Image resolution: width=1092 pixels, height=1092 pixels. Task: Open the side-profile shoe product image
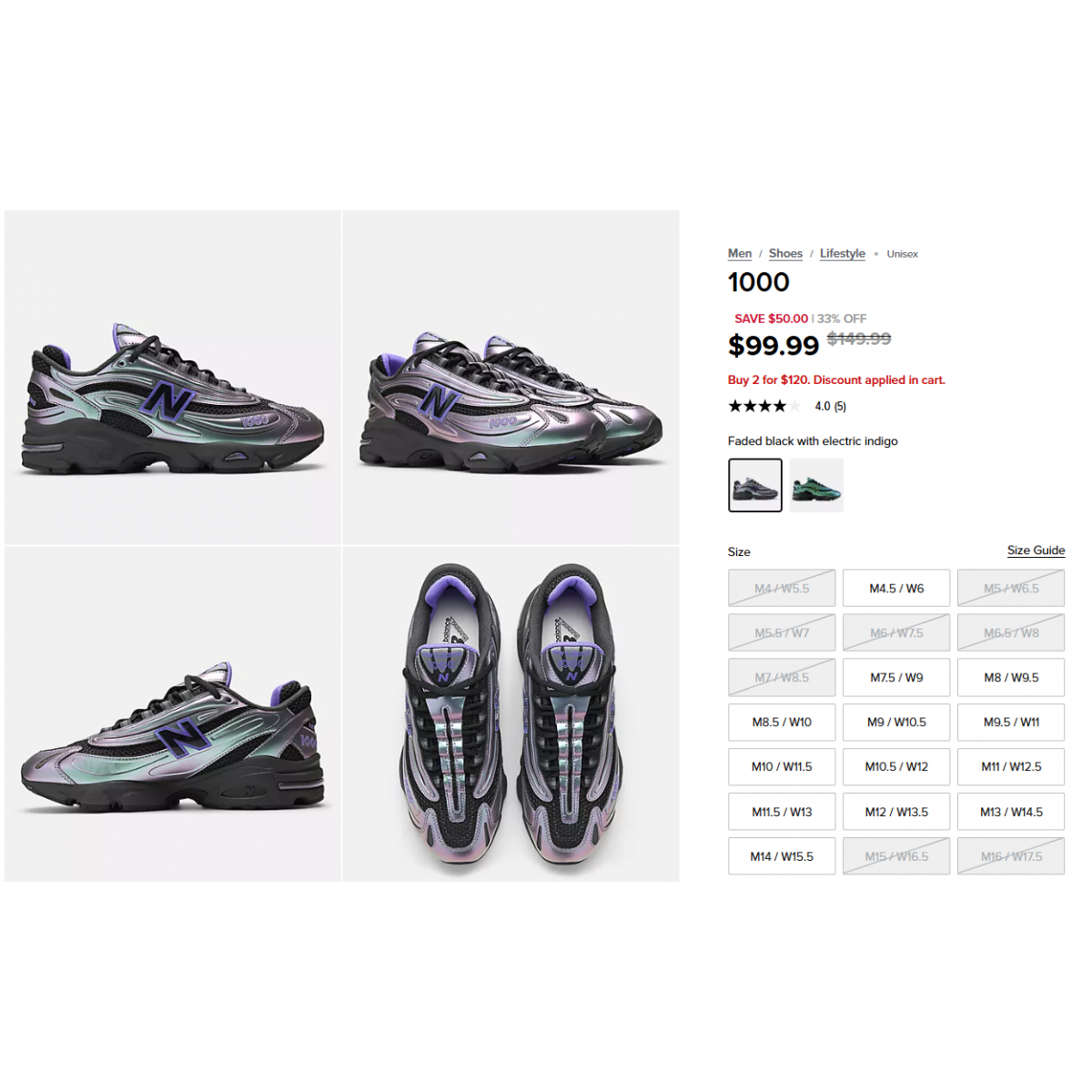coord(172,377)
